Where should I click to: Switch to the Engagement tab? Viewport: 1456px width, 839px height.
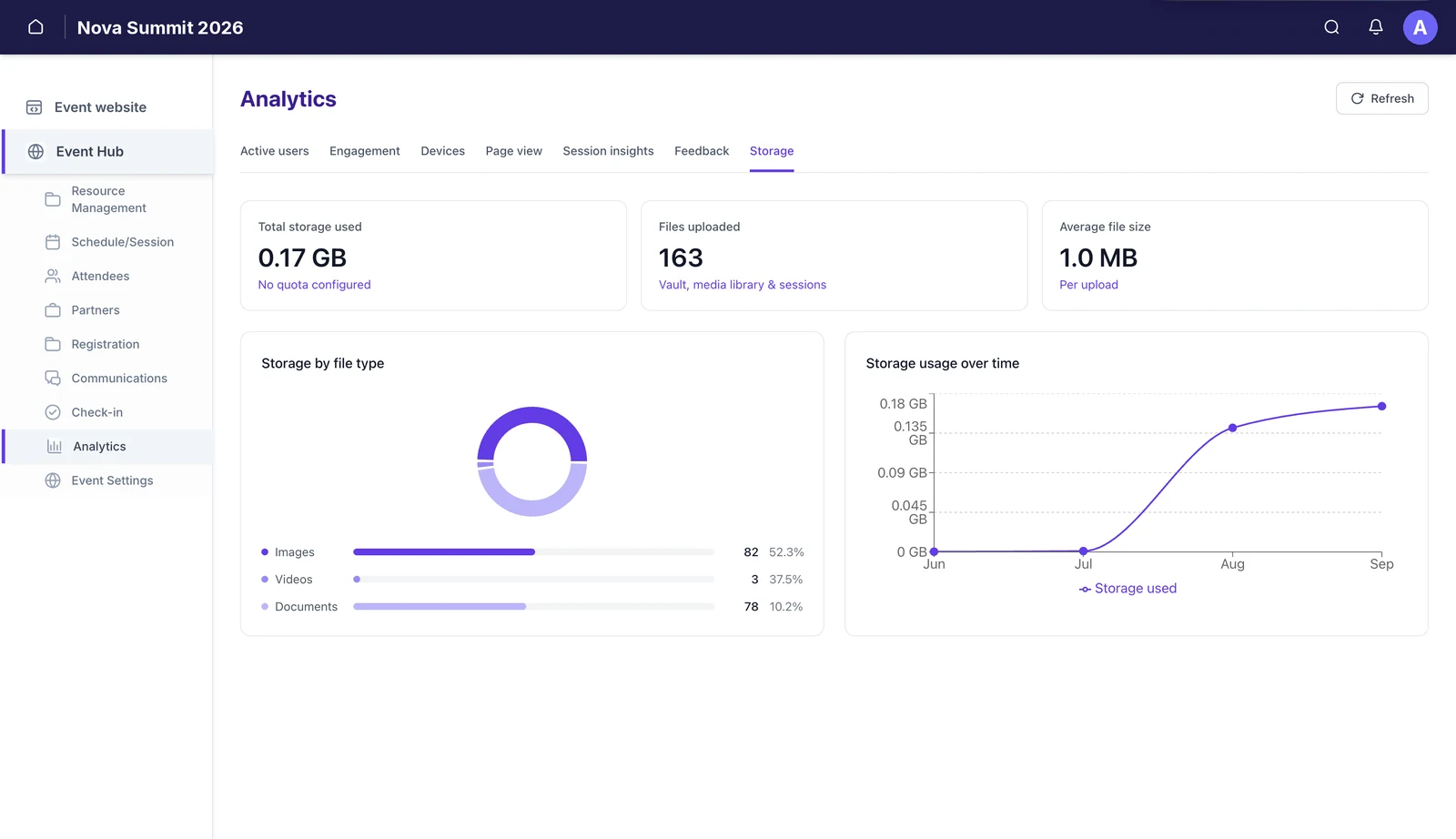[364, 151]
